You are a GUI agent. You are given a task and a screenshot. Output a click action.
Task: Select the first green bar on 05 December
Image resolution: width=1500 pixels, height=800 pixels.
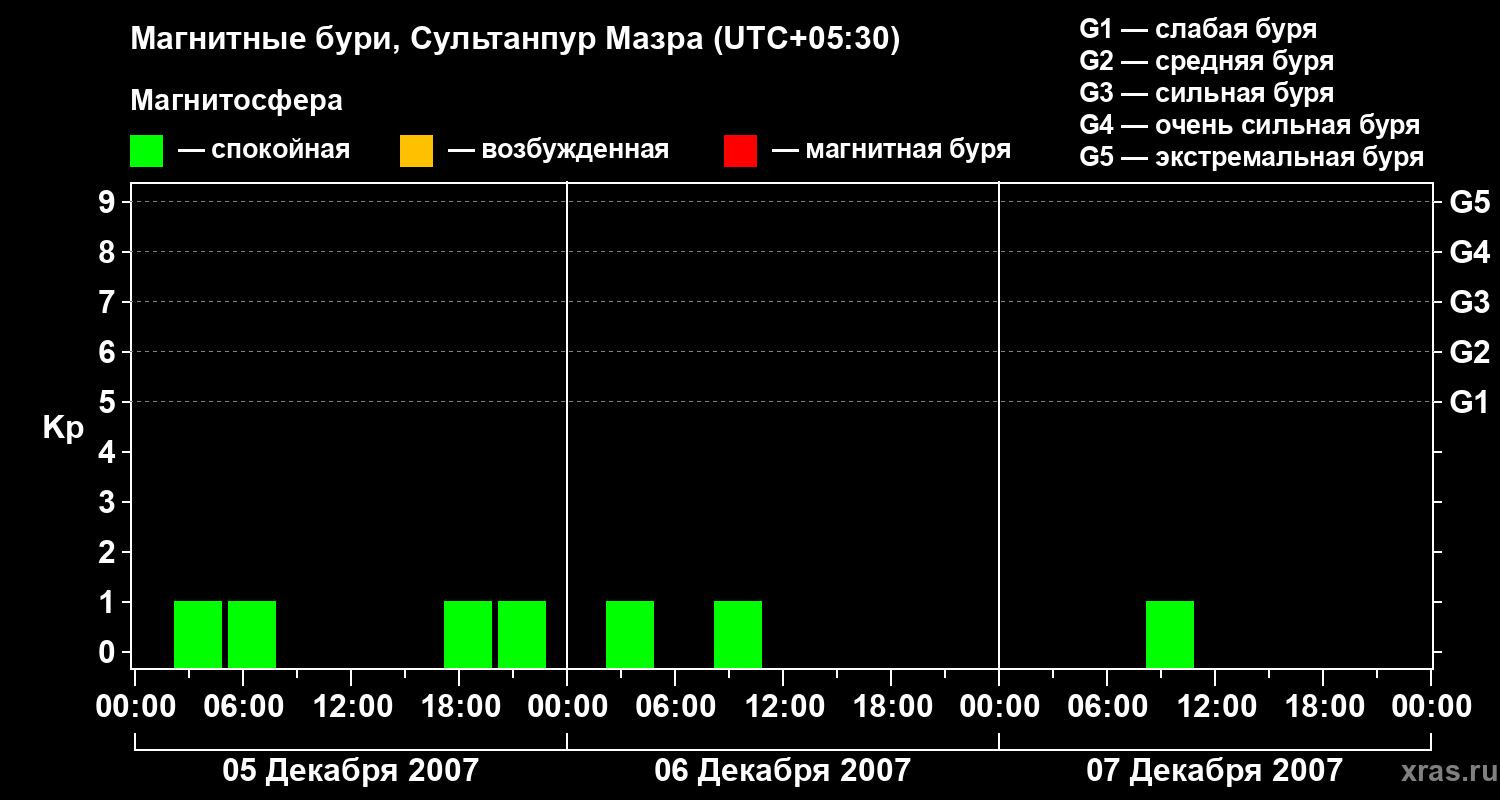click(198, 634)
